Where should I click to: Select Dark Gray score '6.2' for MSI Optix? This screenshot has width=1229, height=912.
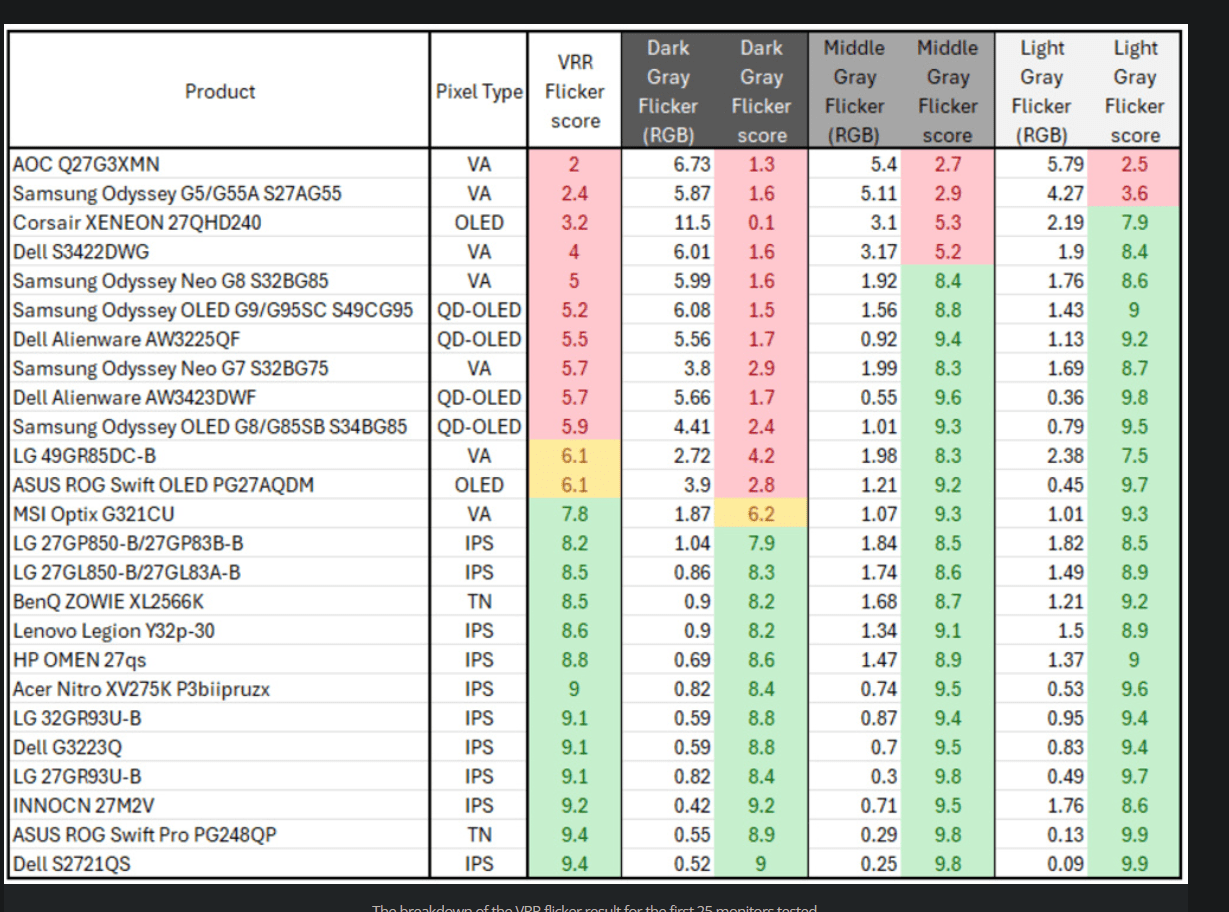pos(761,515)
